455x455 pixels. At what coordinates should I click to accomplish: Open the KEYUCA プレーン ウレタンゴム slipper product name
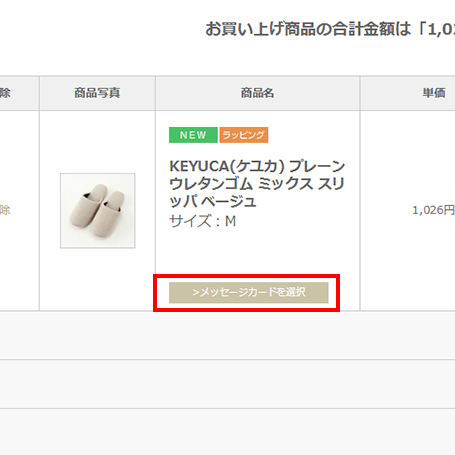coord(257,183)
